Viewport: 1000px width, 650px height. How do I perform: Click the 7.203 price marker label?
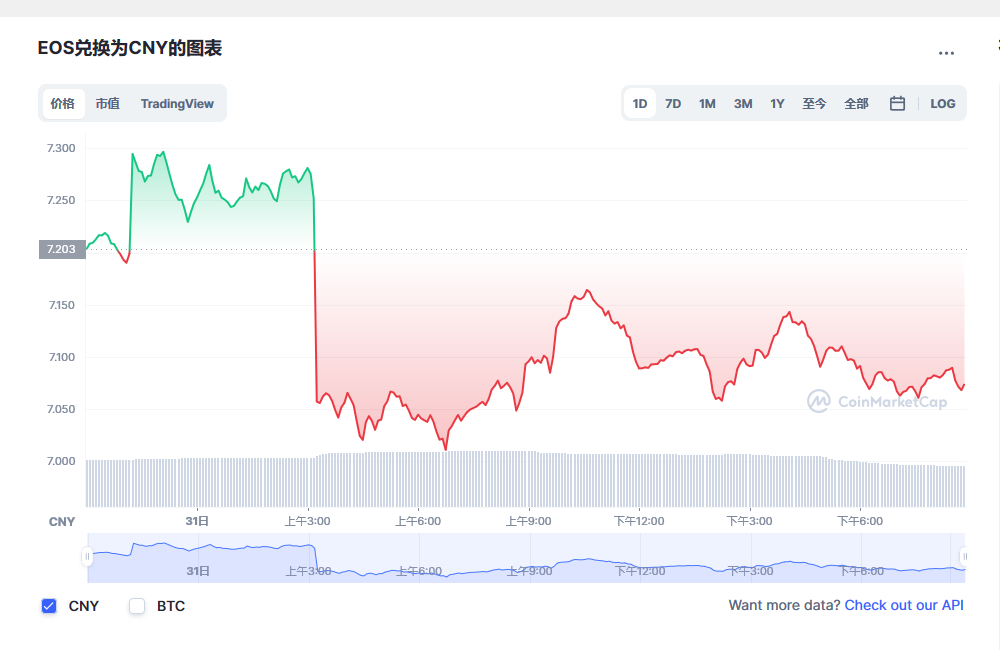tap(62, 249)
